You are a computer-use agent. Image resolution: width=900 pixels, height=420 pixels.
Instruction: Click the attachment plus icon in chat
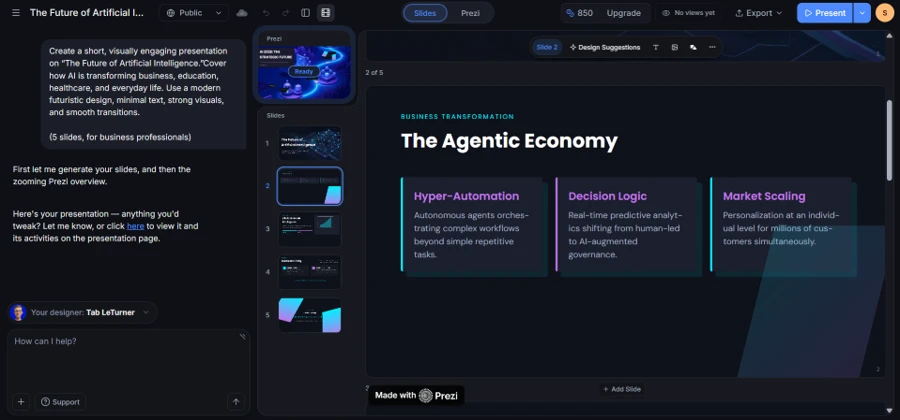pyautogui.click(x=21, y=402)
